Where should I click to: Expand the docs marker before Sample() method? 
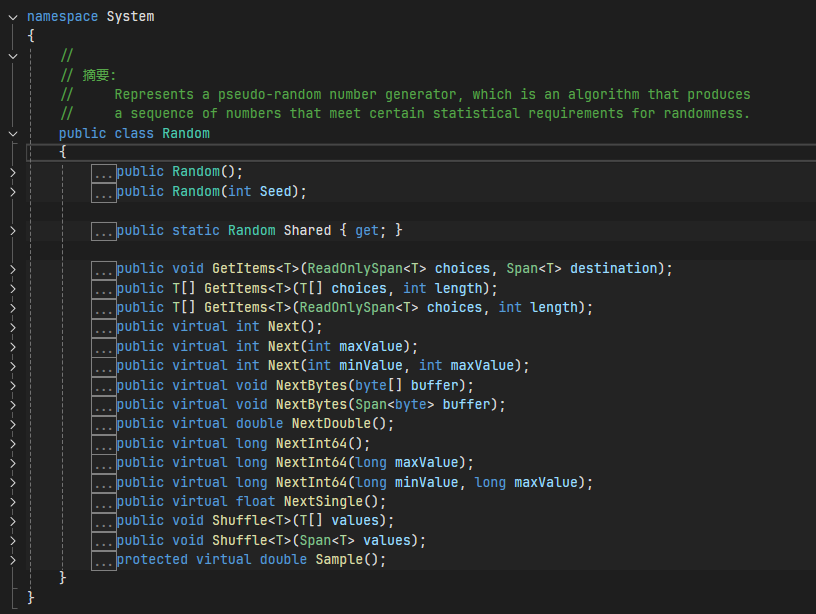[103, 559]
